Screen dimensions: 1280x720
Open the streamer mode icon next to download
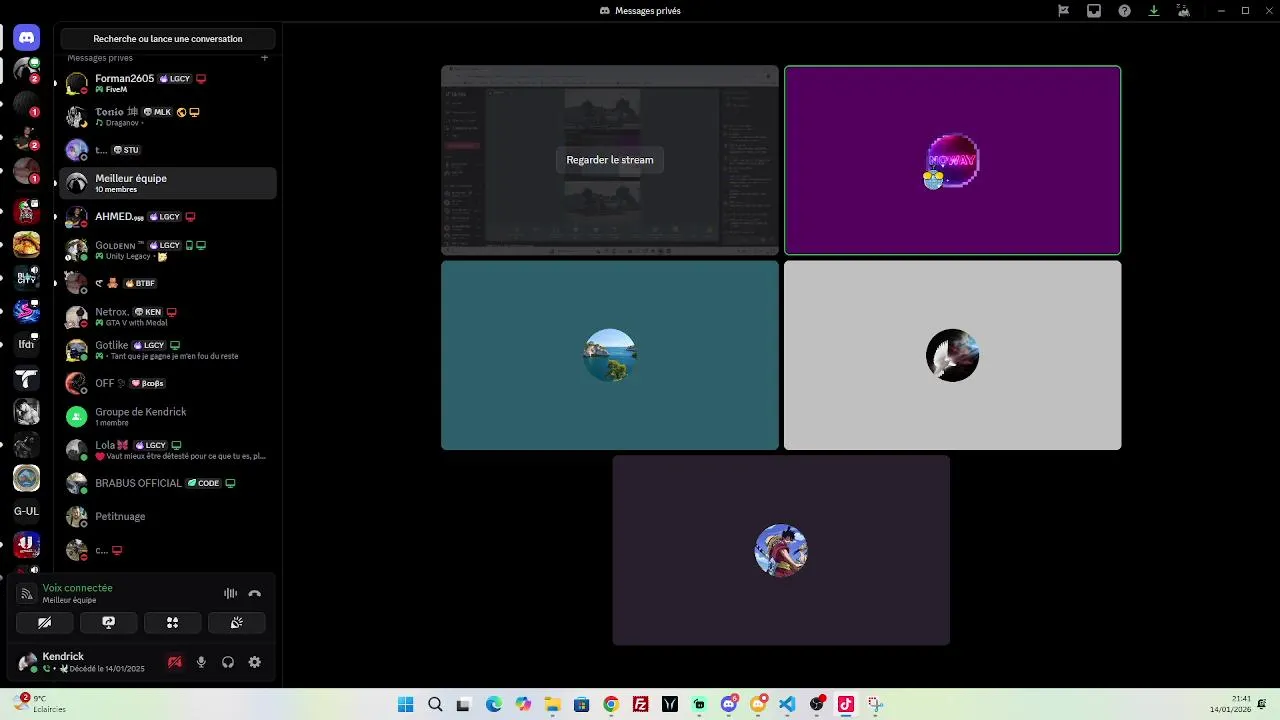click(x=1184, y=11)
